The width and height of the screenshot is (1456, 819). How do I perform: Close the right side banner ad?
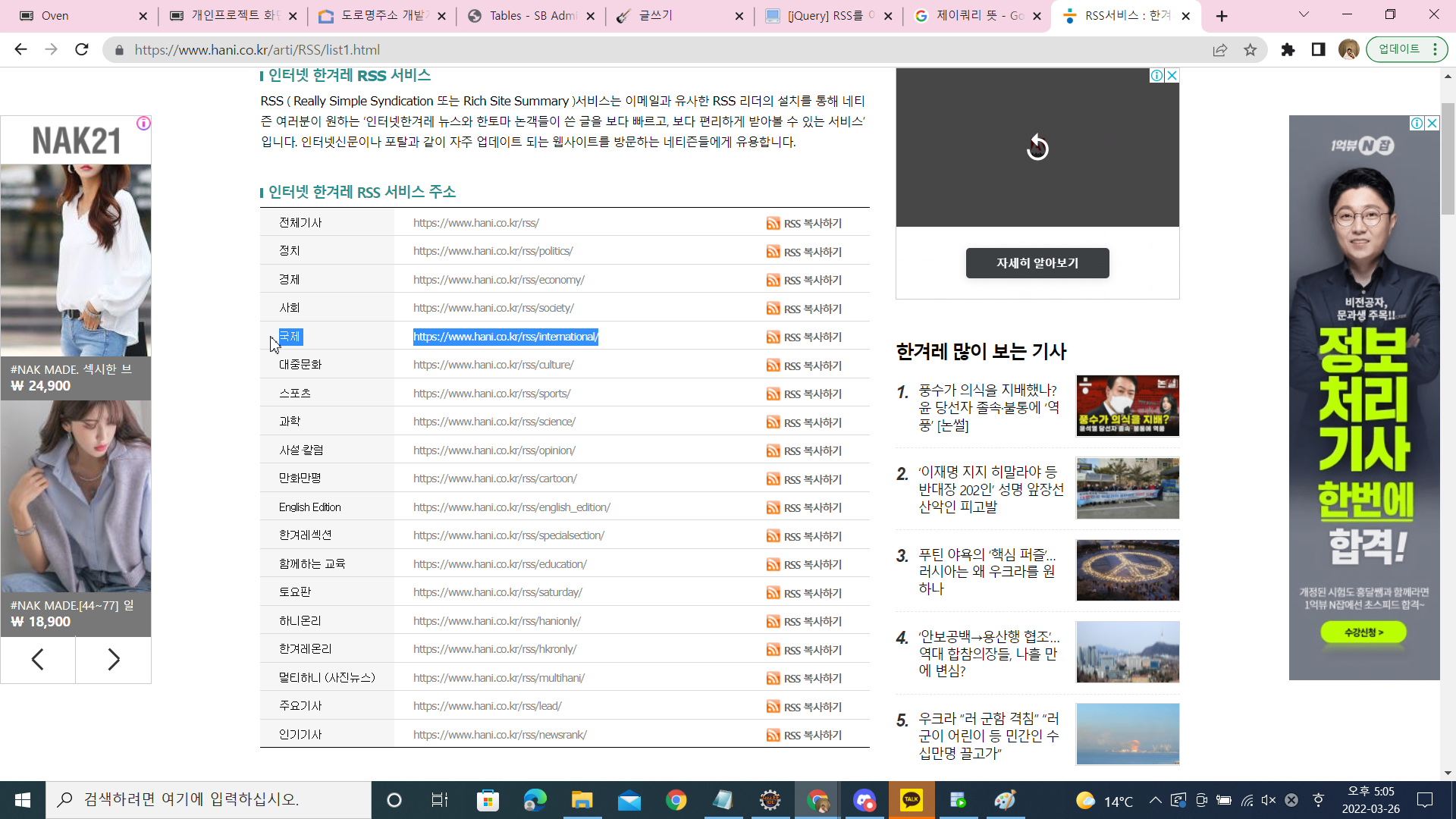1432,123
